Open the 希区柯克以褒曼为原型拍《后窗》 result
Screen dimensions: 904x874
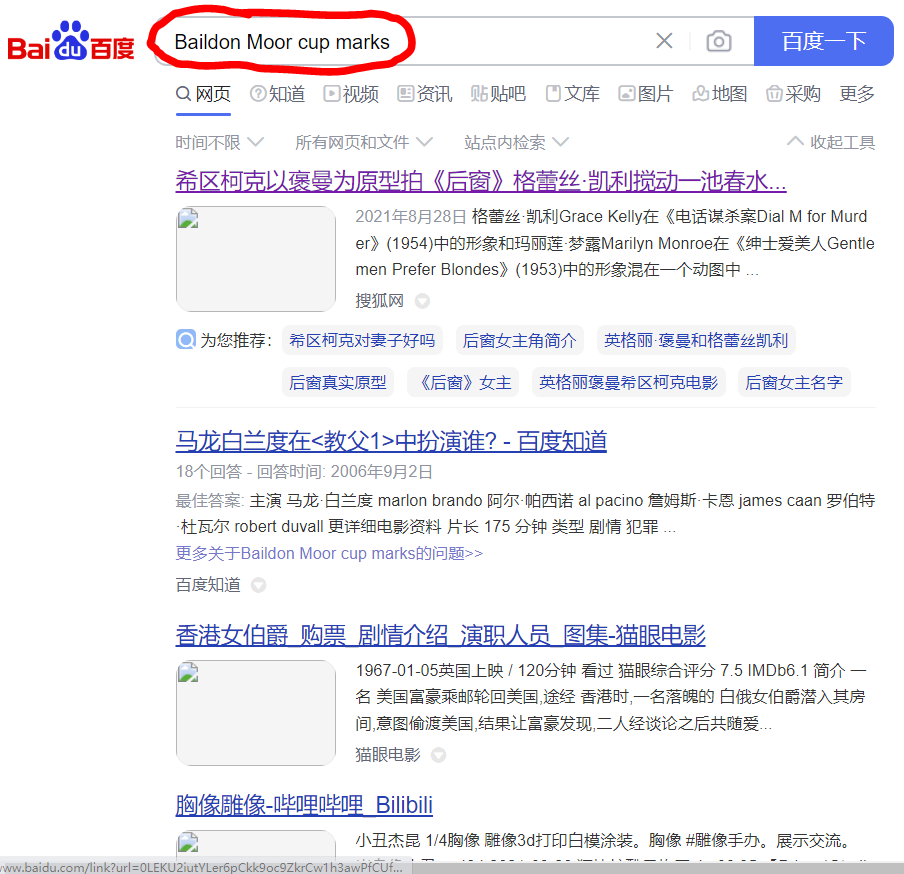[481, 182]
